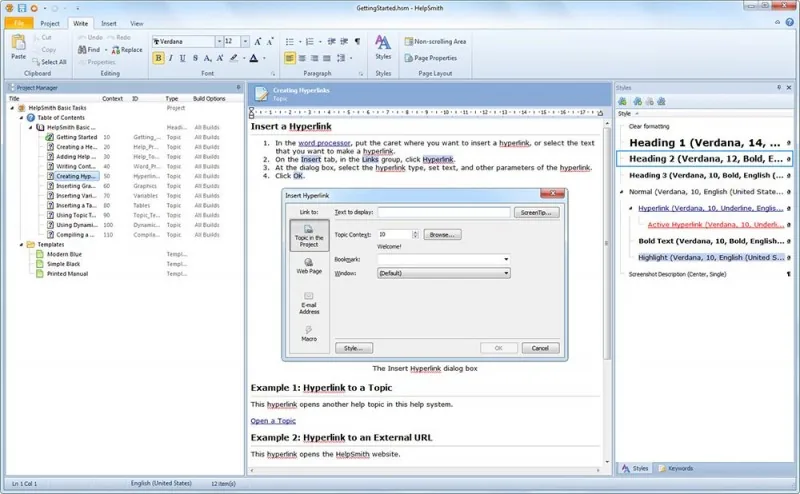This screenshot has height=494, width=800.
Task: Open the Verdana font name dropdown
Action: point(219,41)
